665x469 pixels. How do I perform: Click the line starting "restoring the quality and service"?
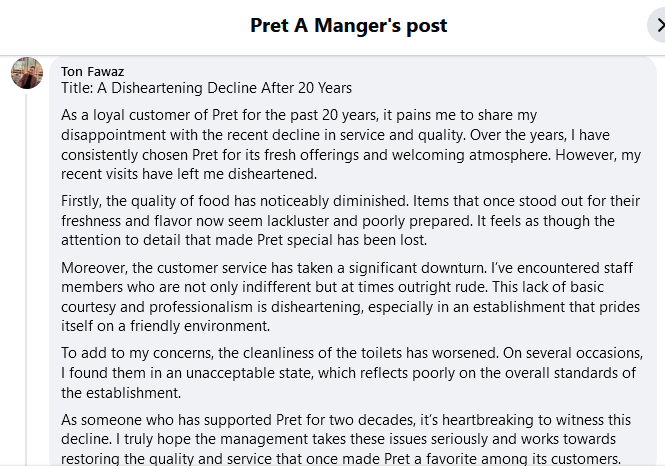click(340, 460)
